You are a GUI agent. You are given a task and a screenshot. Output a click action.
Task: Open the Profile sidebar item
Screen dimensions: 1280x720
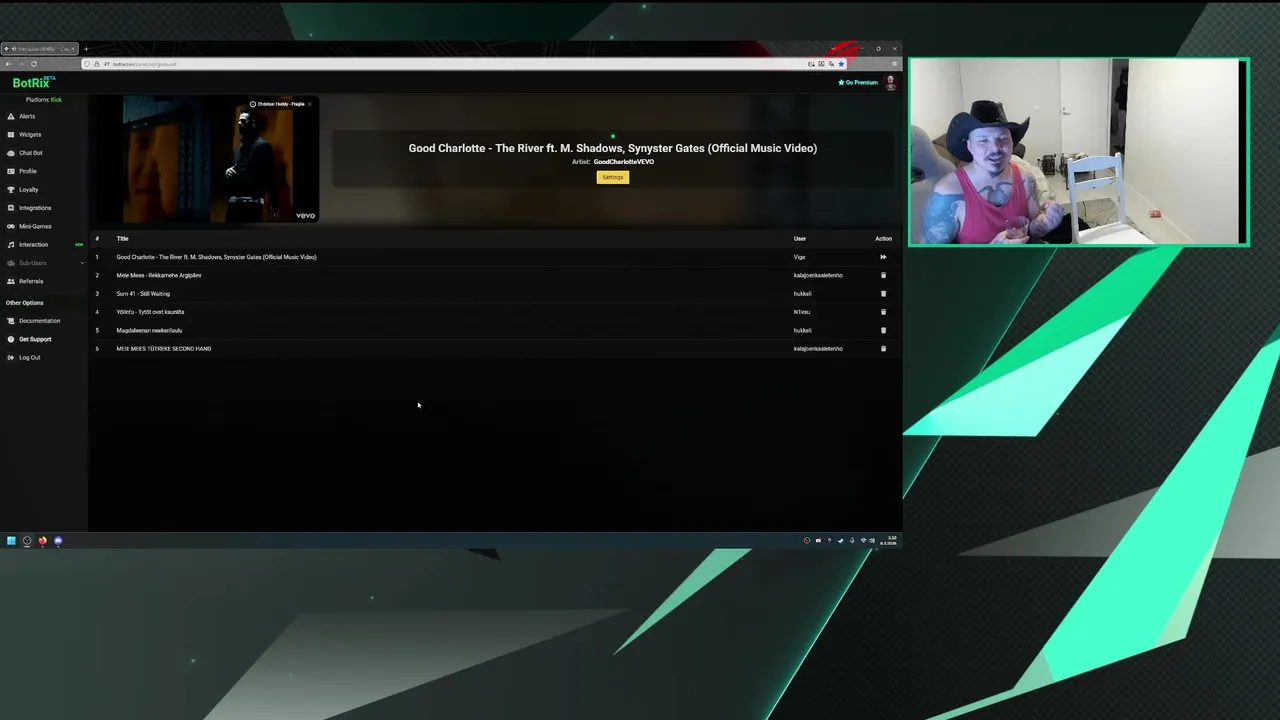tap(27, 171)
